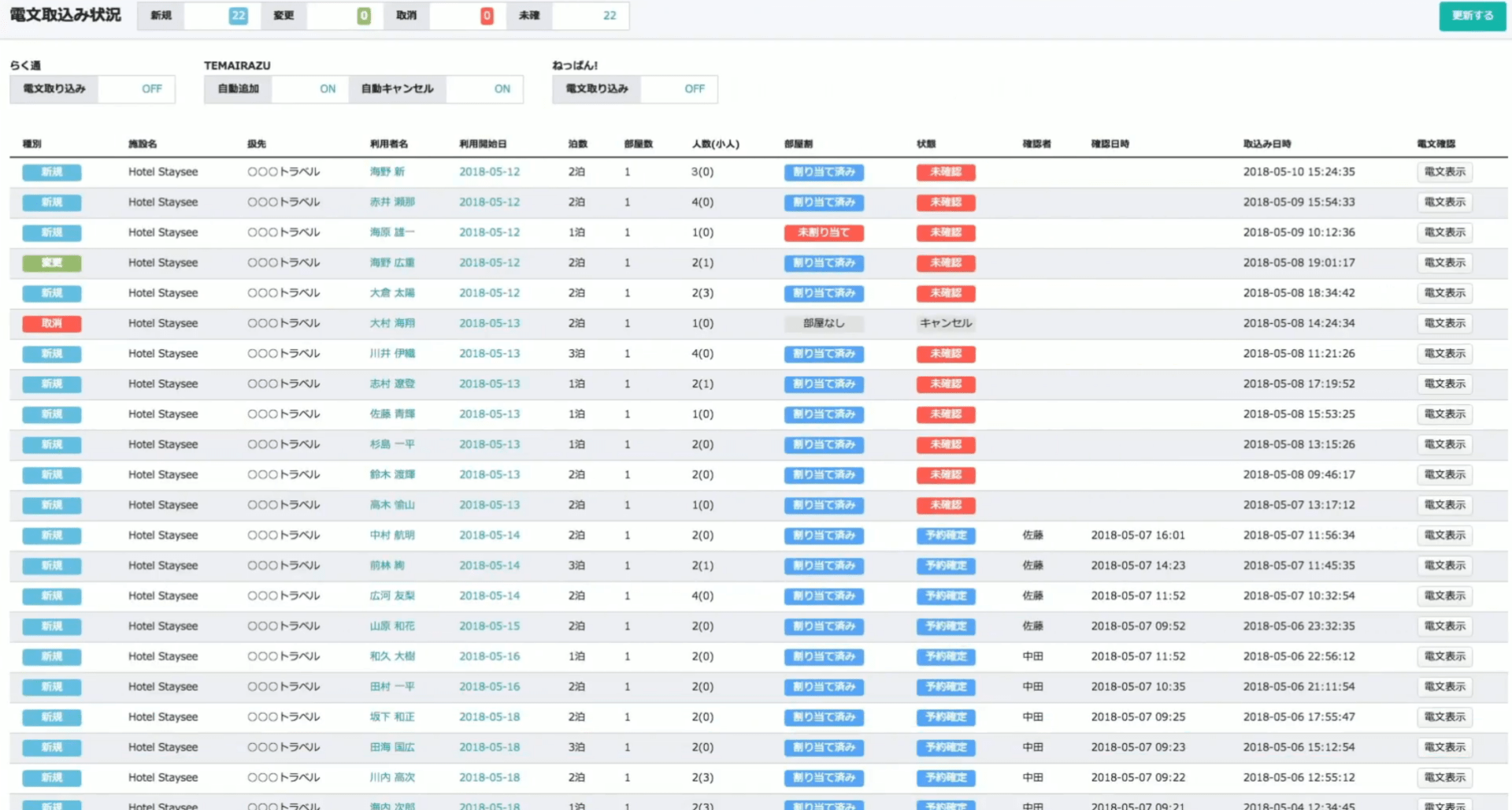
Task: Click the 取込み日時 column header
Action: pyautogui.click(x=1267, y=144)
